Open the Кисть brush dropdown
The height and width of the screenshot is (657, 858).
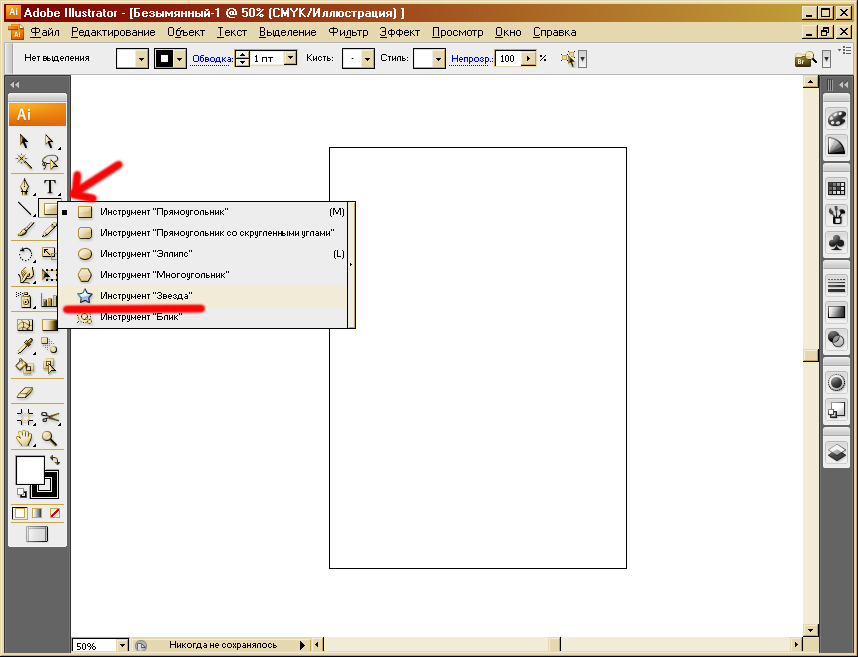tap(367, 59)
